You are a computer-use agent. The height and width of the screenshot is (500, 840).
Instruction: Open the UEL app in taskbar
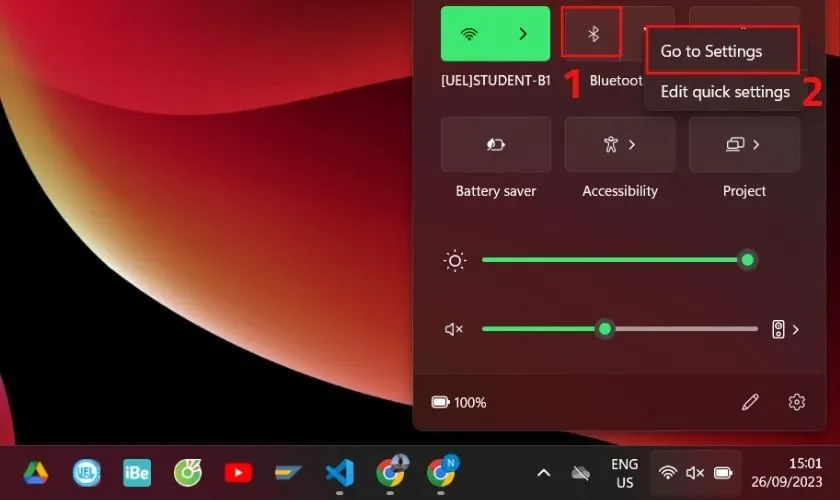87,473
